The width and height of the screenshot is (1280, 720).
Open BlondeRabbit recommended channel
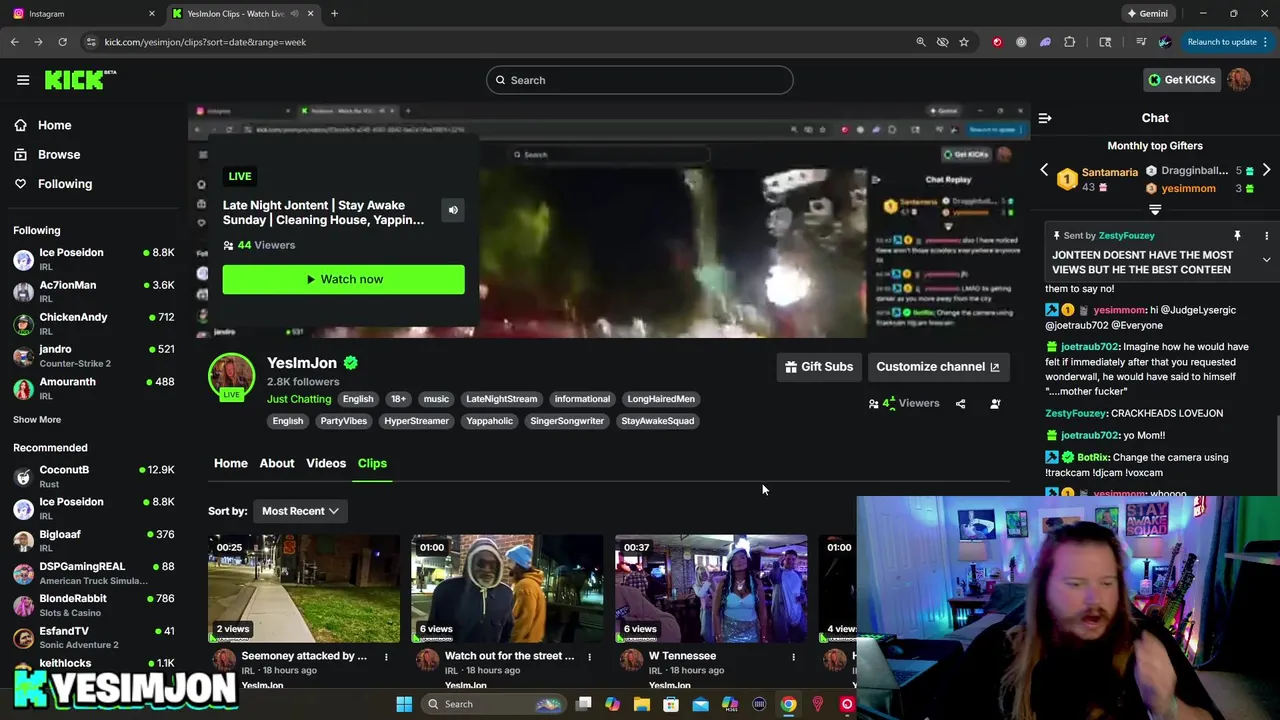(94, 605)
